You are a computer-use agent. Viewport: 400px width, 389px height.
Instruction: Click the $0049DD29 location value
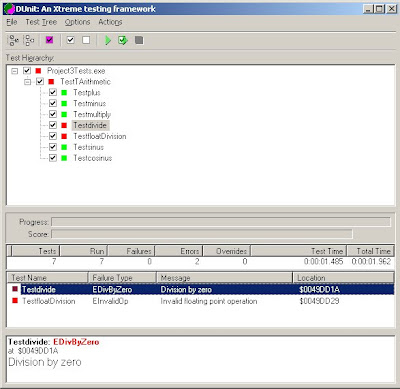(x=319, y=301)
